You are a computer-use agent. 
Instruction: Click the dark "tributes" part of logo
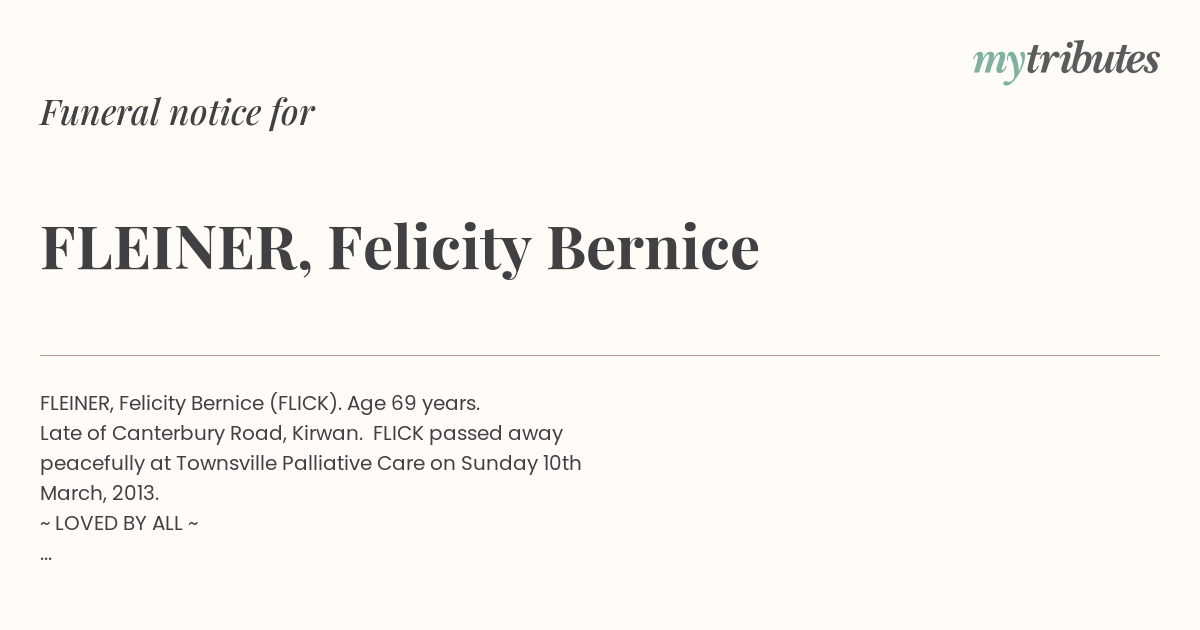1093,60
